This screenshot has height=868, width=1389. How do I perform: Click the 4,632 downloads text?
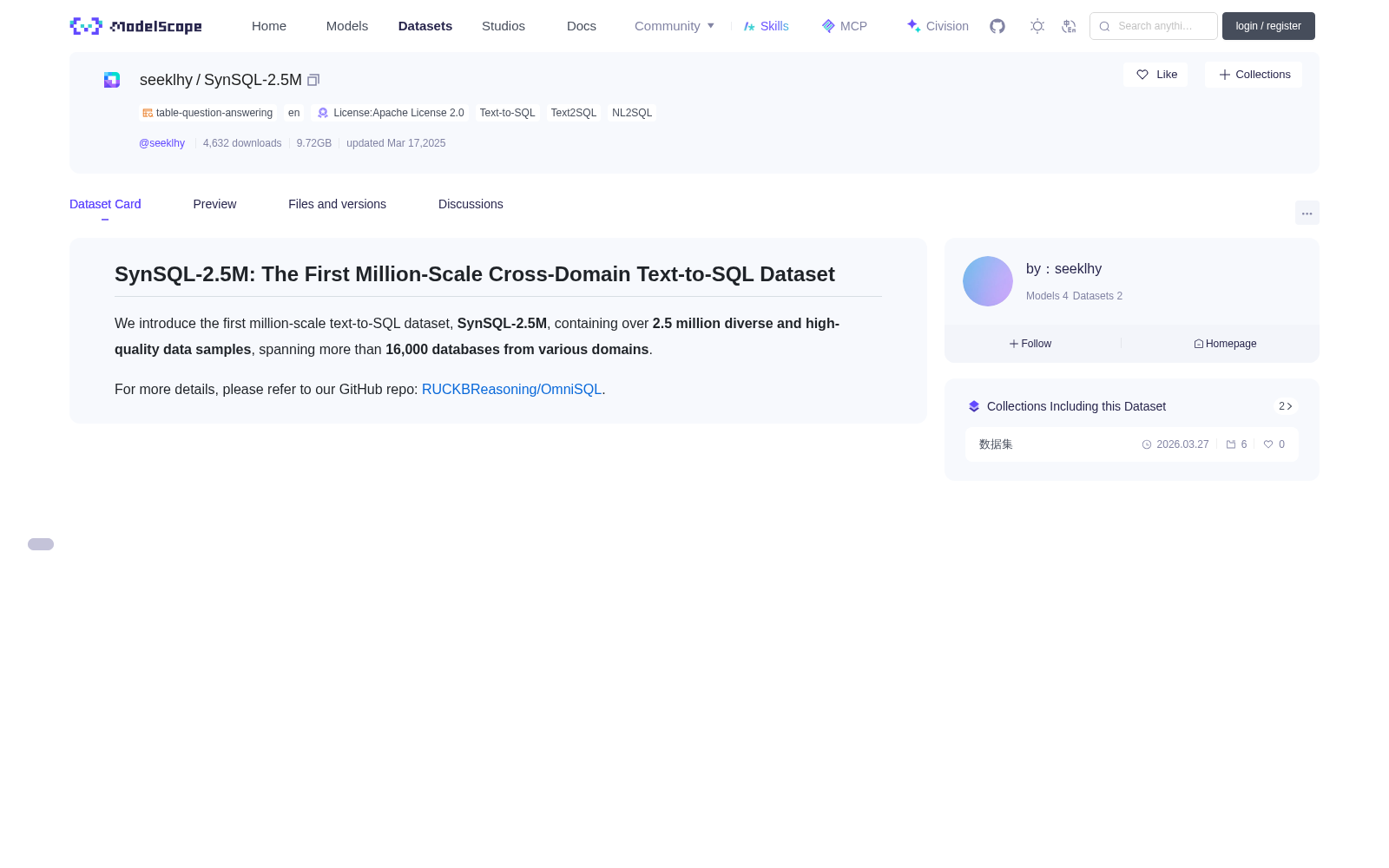coord(242,143)
